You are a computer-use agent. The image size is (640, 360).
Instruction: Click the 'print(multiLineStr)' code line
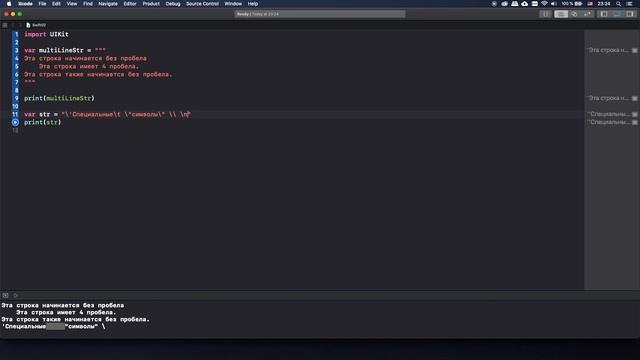click(59, 98)
